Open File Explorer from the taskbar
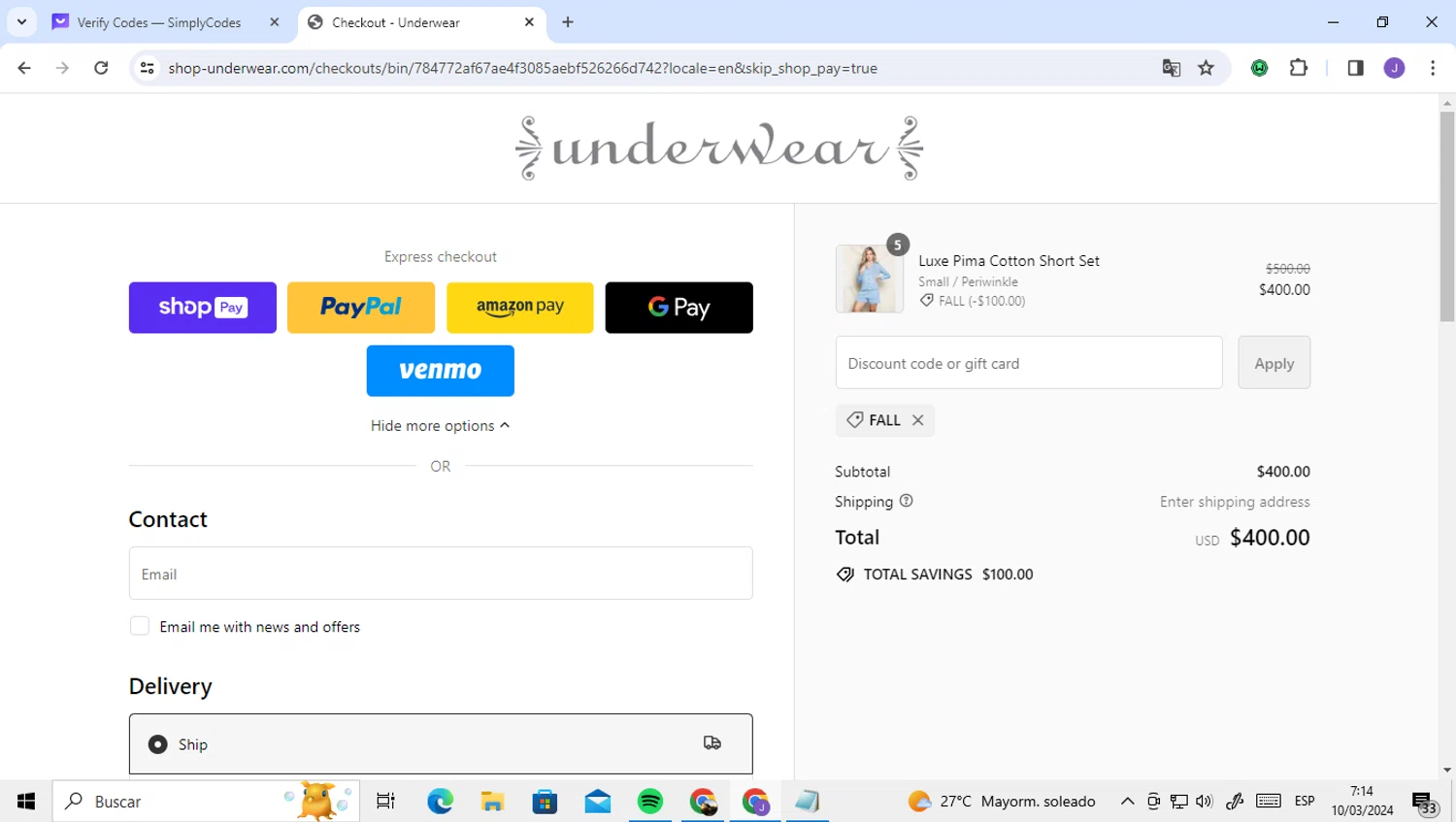1456x822 pixels. (x=493, y=801)
